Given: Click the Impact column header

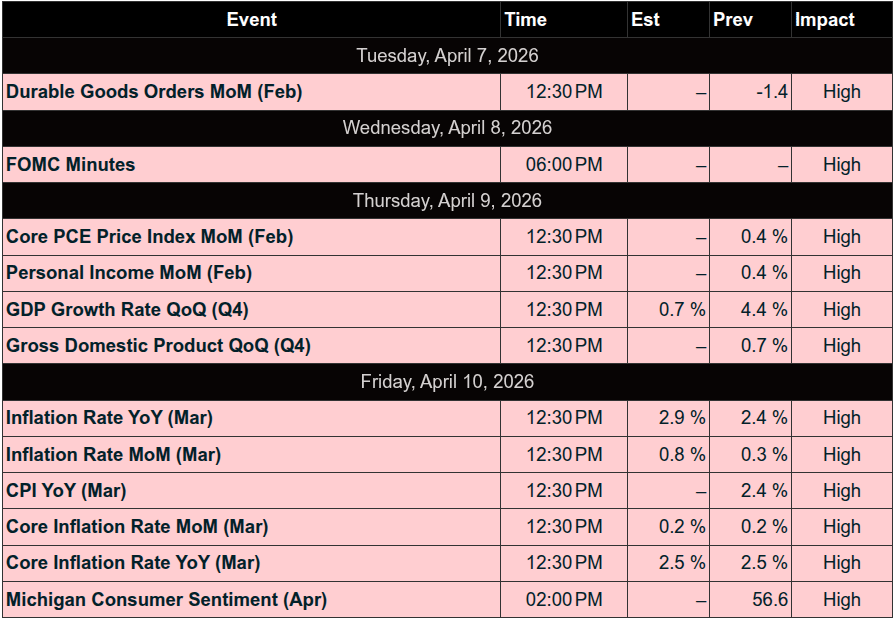Looking at the screenshot, I should 825,19.
